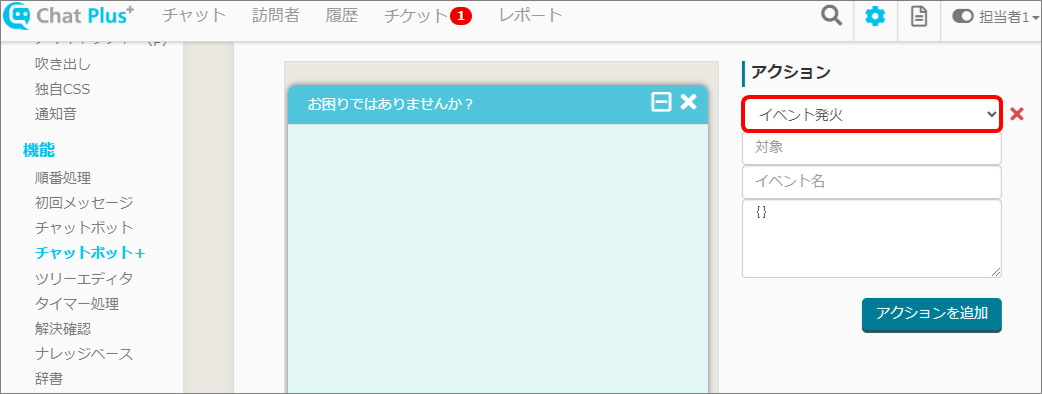The width and height of the screenshot is (1042, 394).
Task: Open 独自CSS in the sidebar
Action: (62, 89)
